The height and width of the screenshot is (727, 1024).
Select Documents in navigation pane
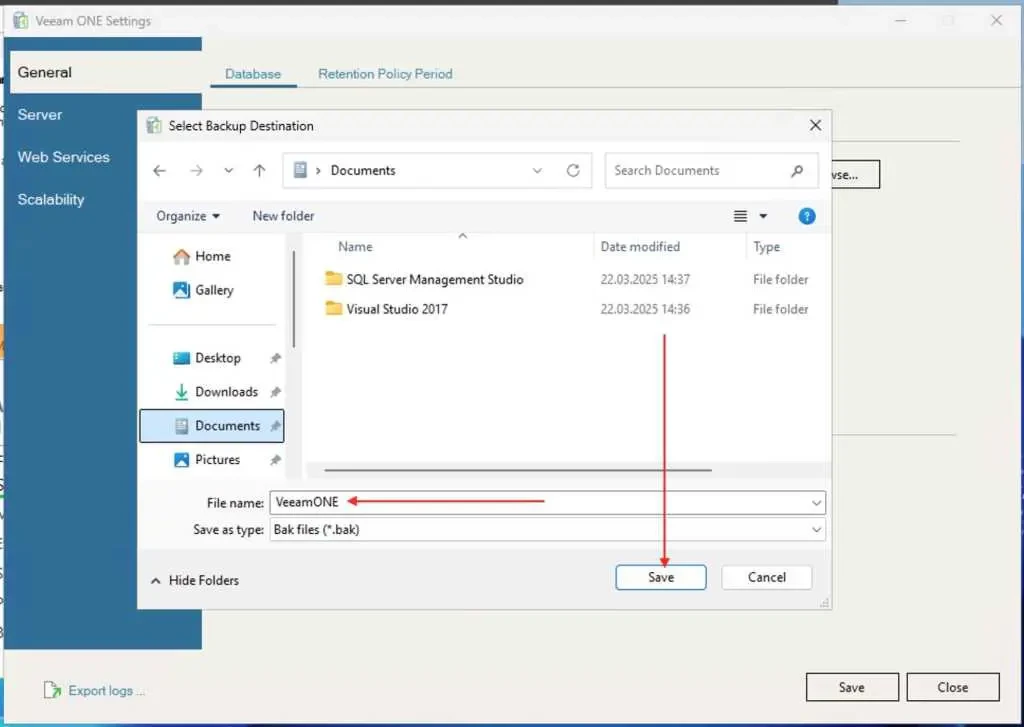coord(212,426)
